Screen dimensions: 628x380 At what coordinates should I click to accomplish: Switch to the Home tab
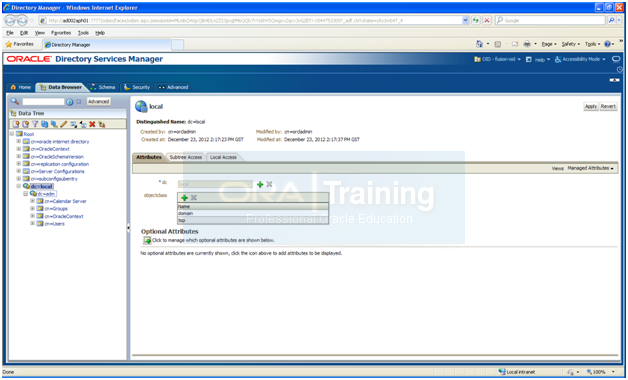click(21, 87)
